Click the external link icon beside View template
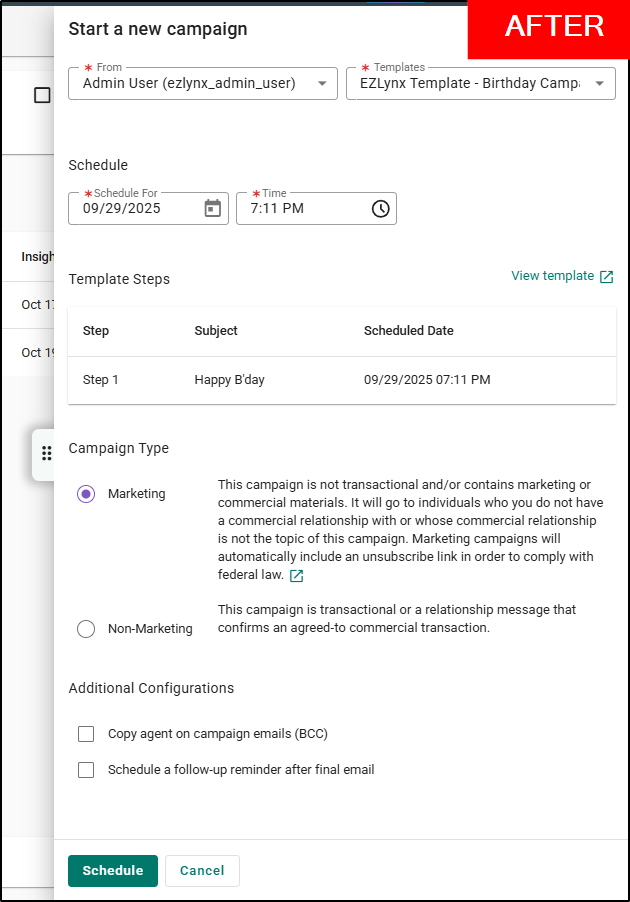The width and height of the screenshot is (630, 902). click(x=606, y=277)
